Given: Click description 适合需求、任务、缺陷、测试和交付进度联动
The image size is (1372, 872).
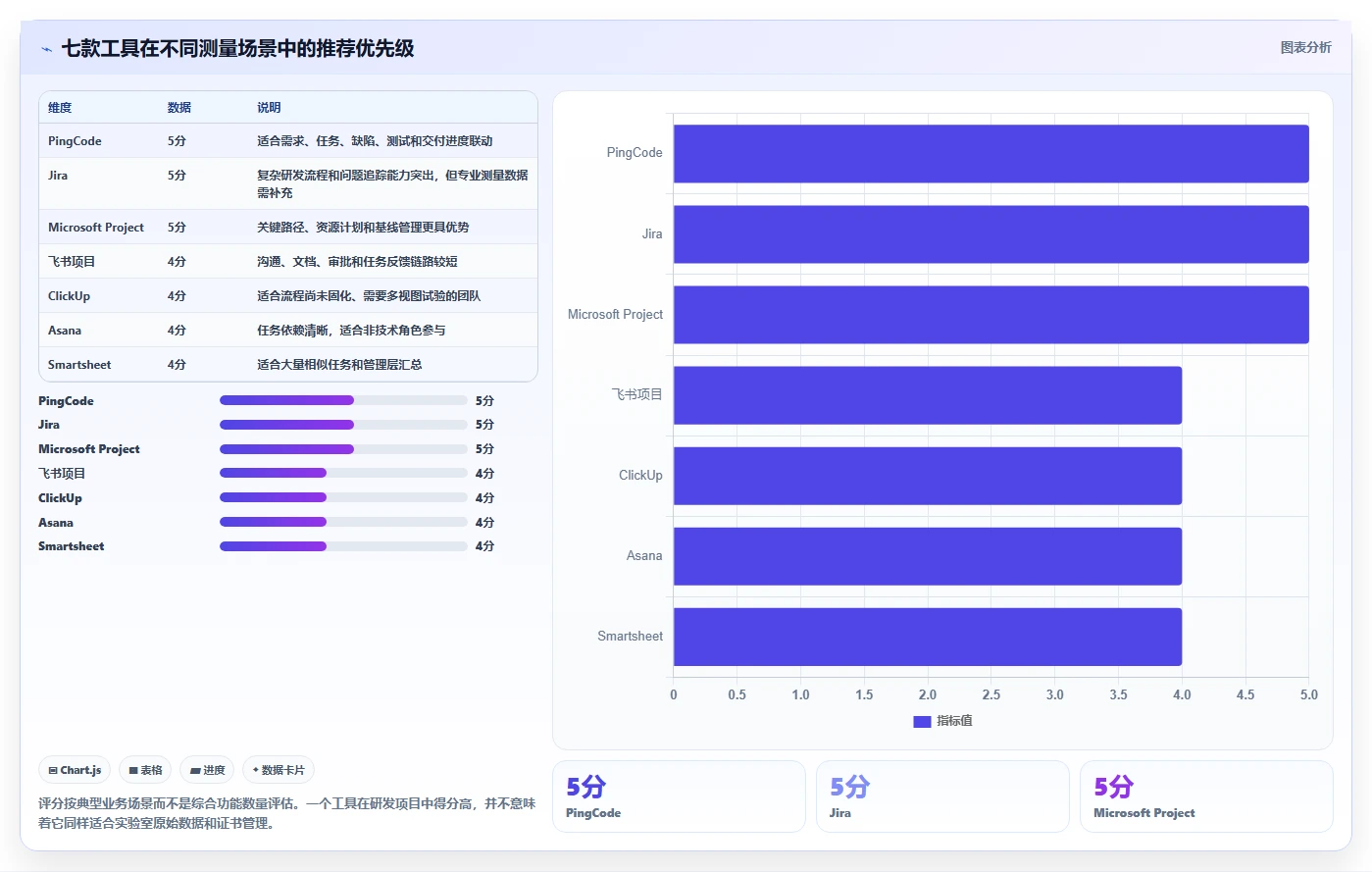Looking at the screenshot, I should (375, 141).
